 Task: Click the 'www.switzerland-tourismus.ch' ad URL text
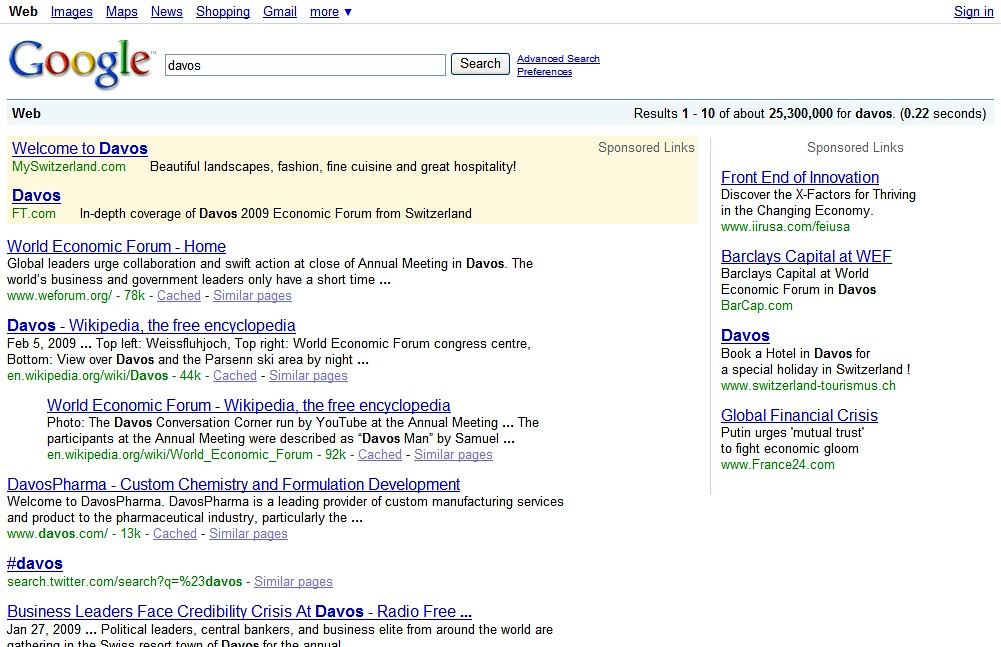(x=808, y=386)
